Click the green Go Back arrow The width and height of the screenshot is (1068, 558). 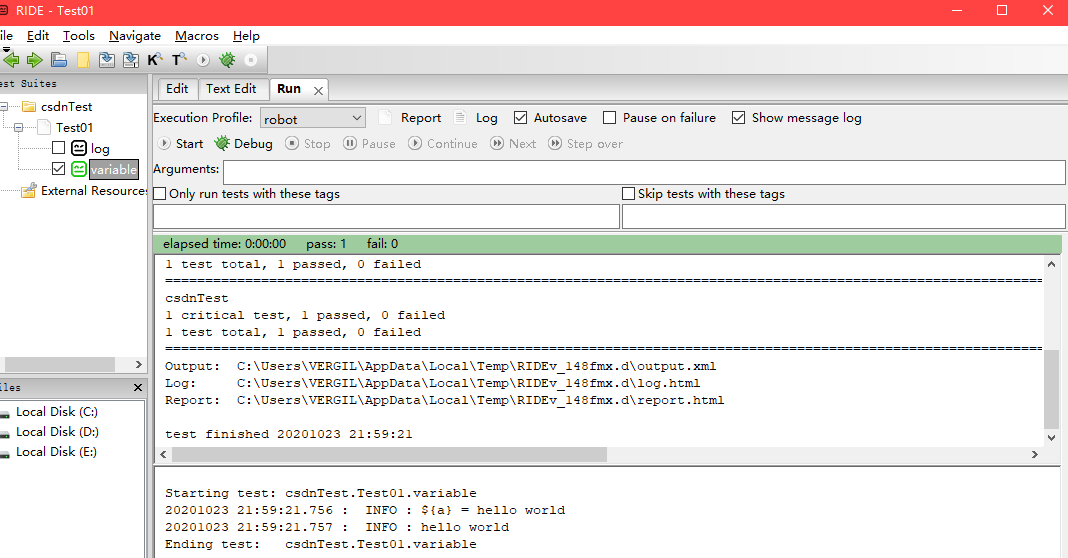click(10, 60)
